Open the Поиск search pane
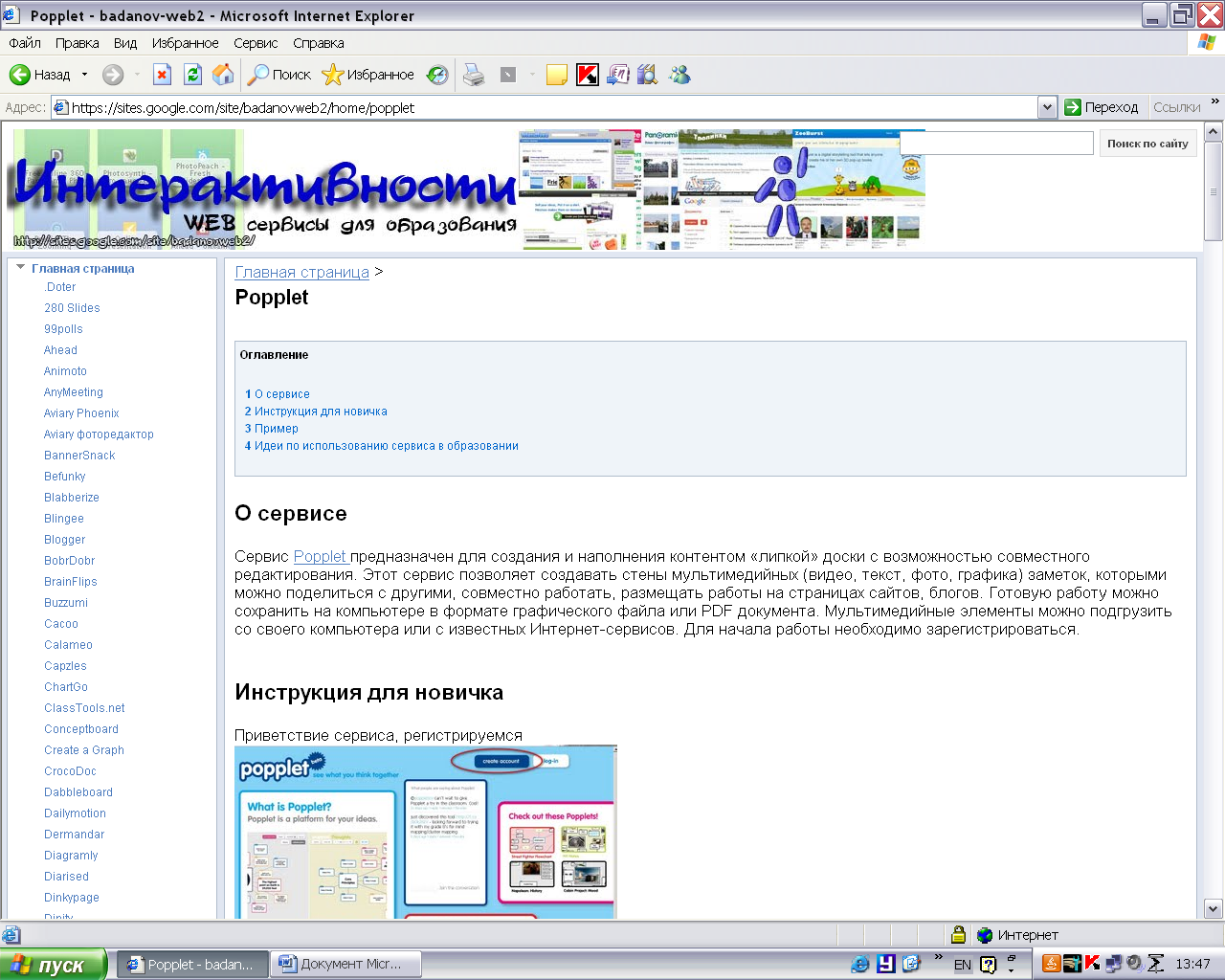This screenshot has height=980, width=1225. click(279, 75)
